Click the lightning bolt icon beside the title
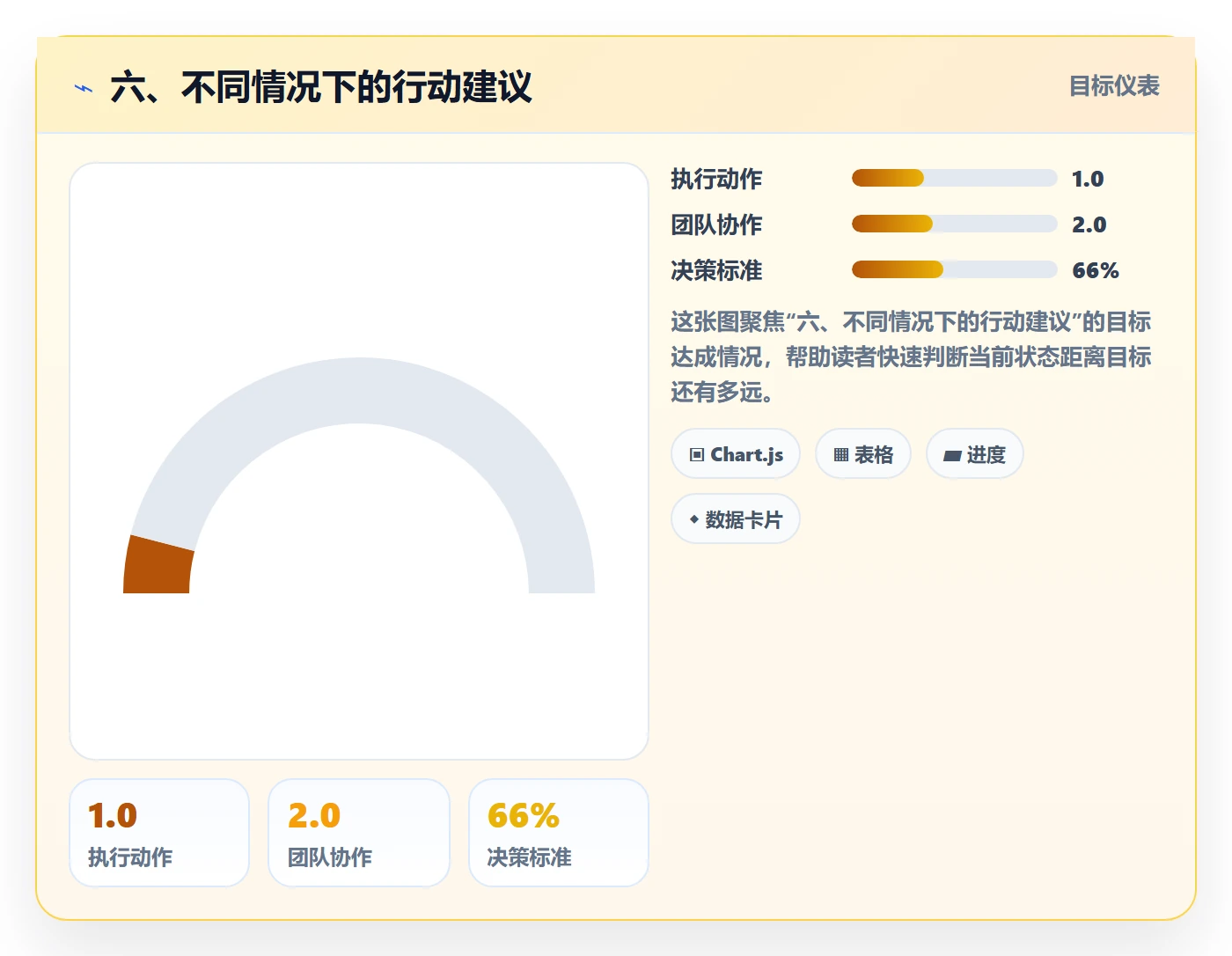The image size is (1232, 956). 84,88
